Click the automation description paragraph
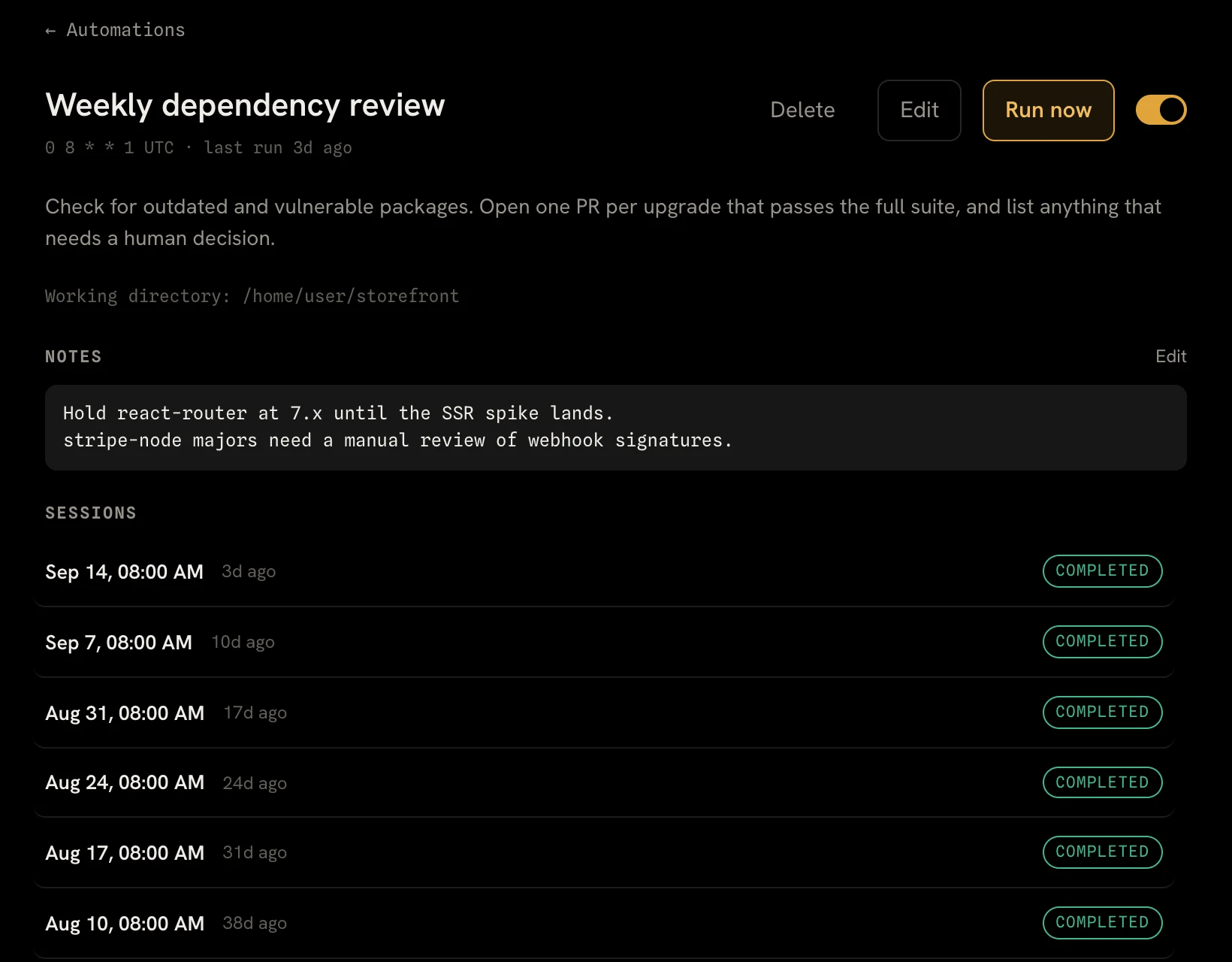Image resolution: width=1232 pixels, height=962 pixels. point(603,222)
